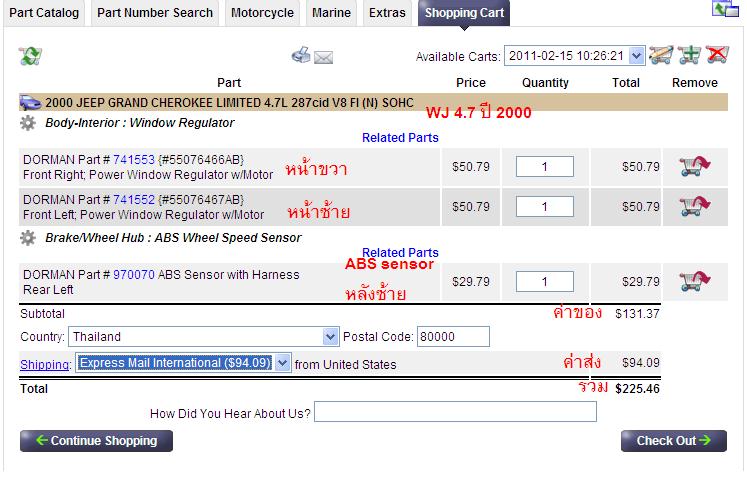The image size is (747, 496).
Task: Switch to the Part Catalog tab
Action: click(x=45, y=13)
